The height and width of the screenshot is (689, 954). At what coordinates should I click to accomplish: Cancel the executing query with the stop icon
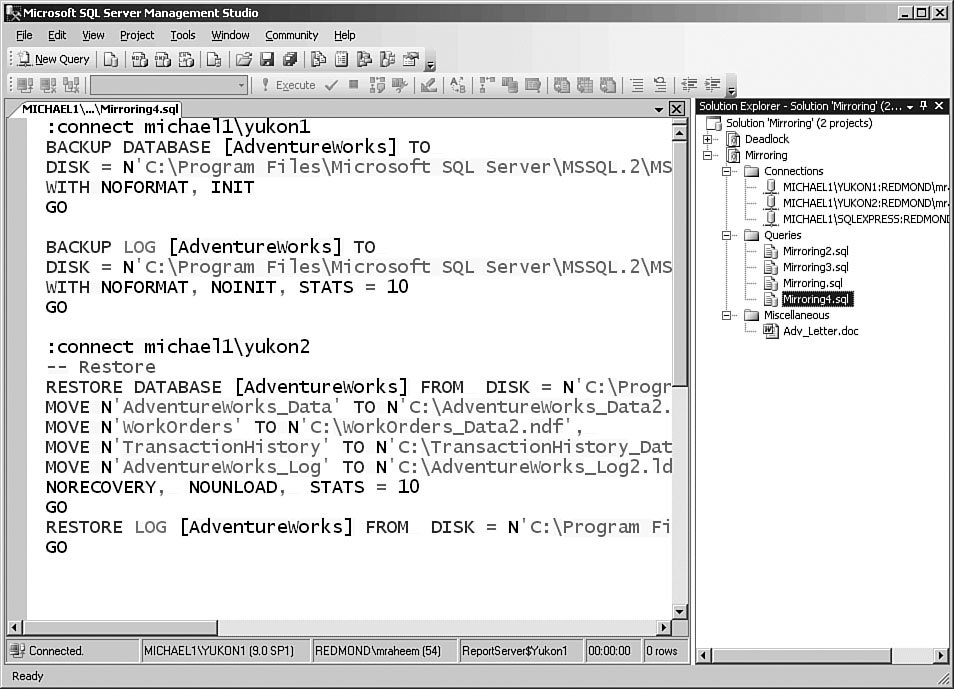click(x=353, y=85)
